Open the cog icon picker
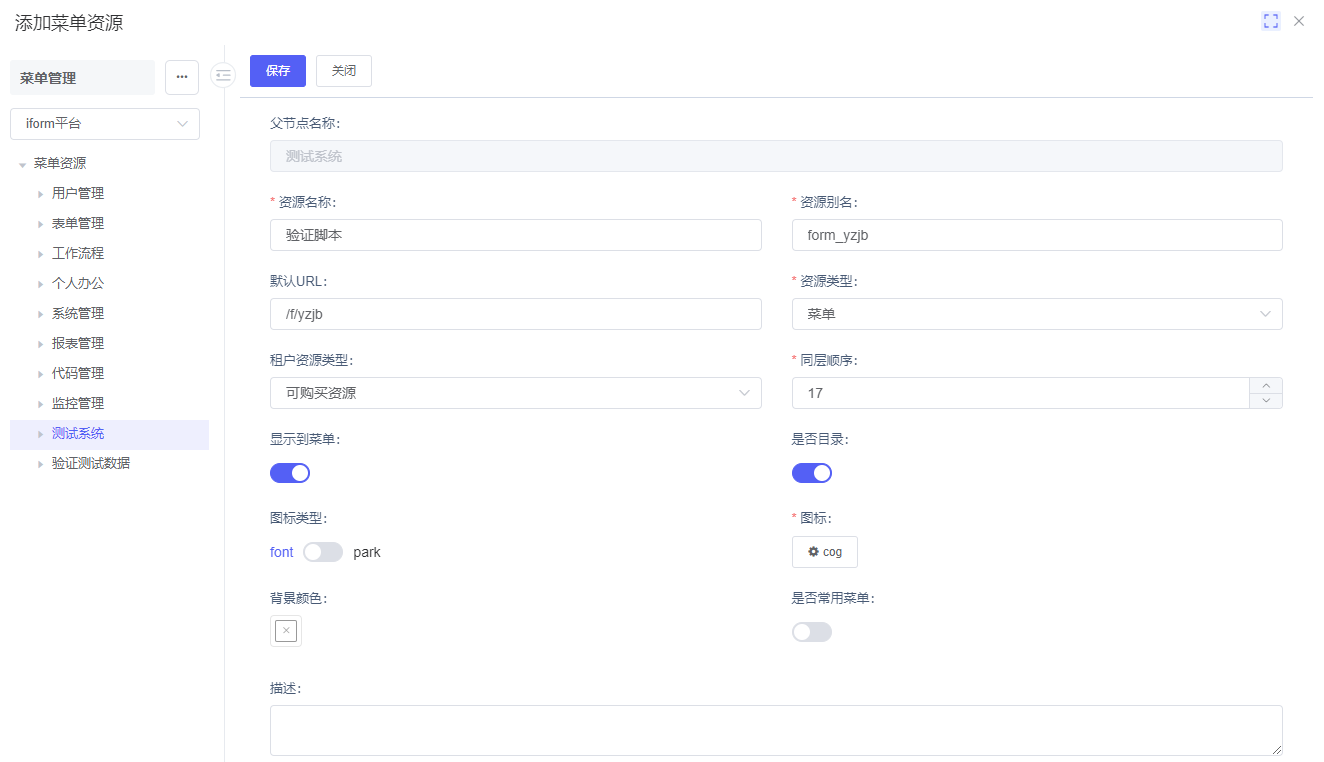 [x=824, y=552]
